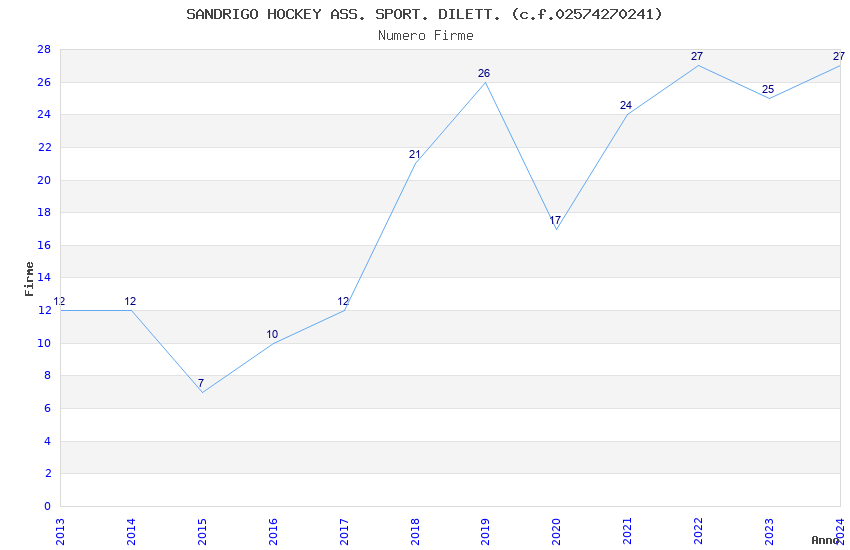Select the 2015 year label on x-axis
Image resolution: width=850 pixels, height=550 pixels.
(x=202, y=532)
